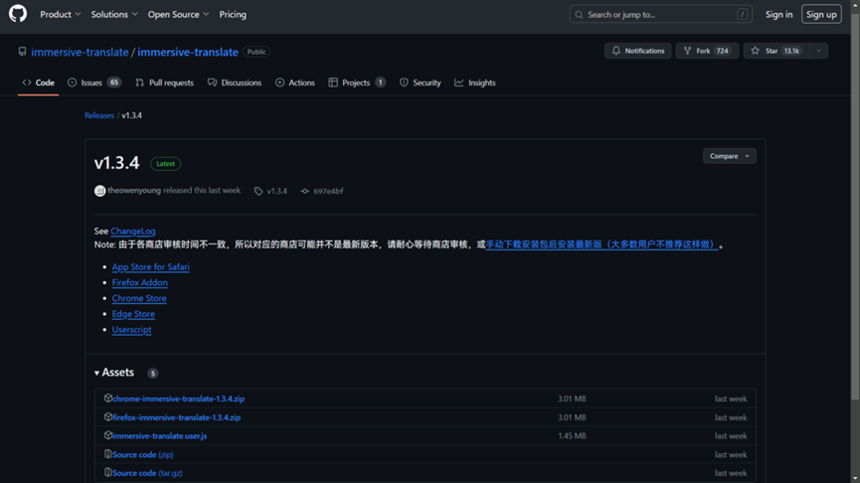Image resolution: width=860 pixels, height=483 pixels.
Task: Click file icon beside Source code (zip)
Action: [x=108, y=454]
